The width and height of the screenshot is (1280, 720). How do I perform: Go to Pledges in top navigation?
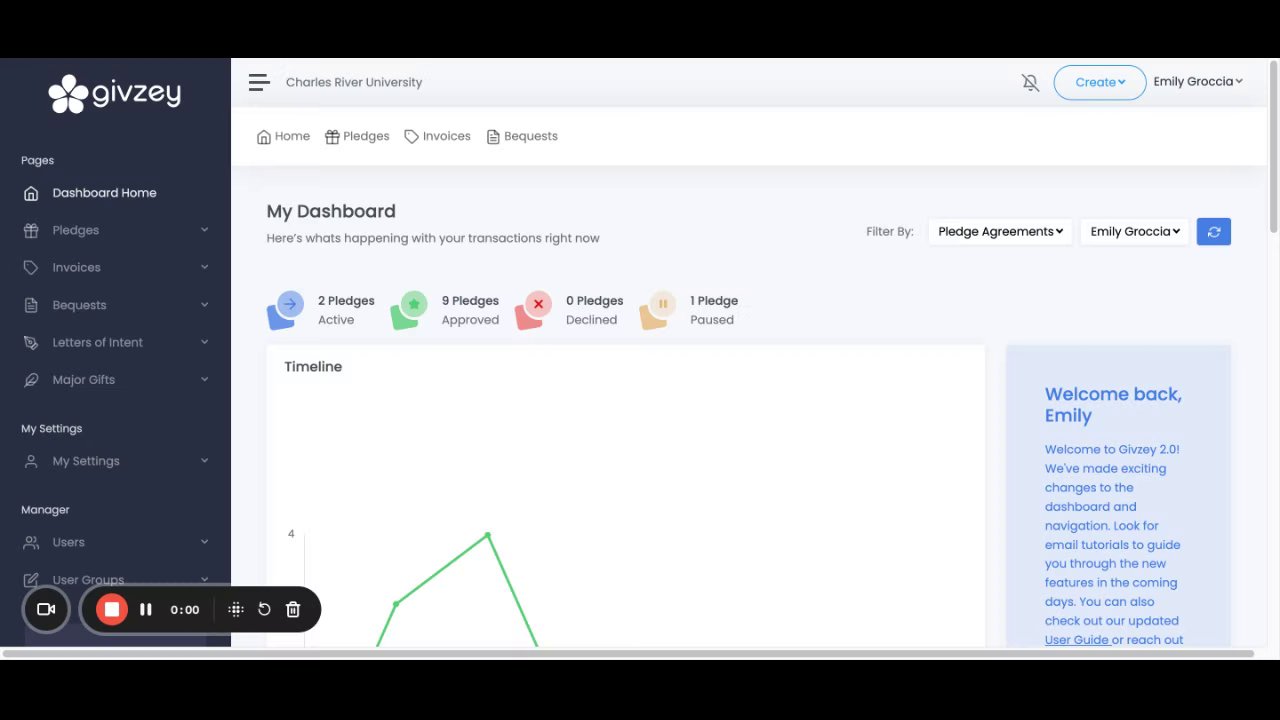(357, 136)
